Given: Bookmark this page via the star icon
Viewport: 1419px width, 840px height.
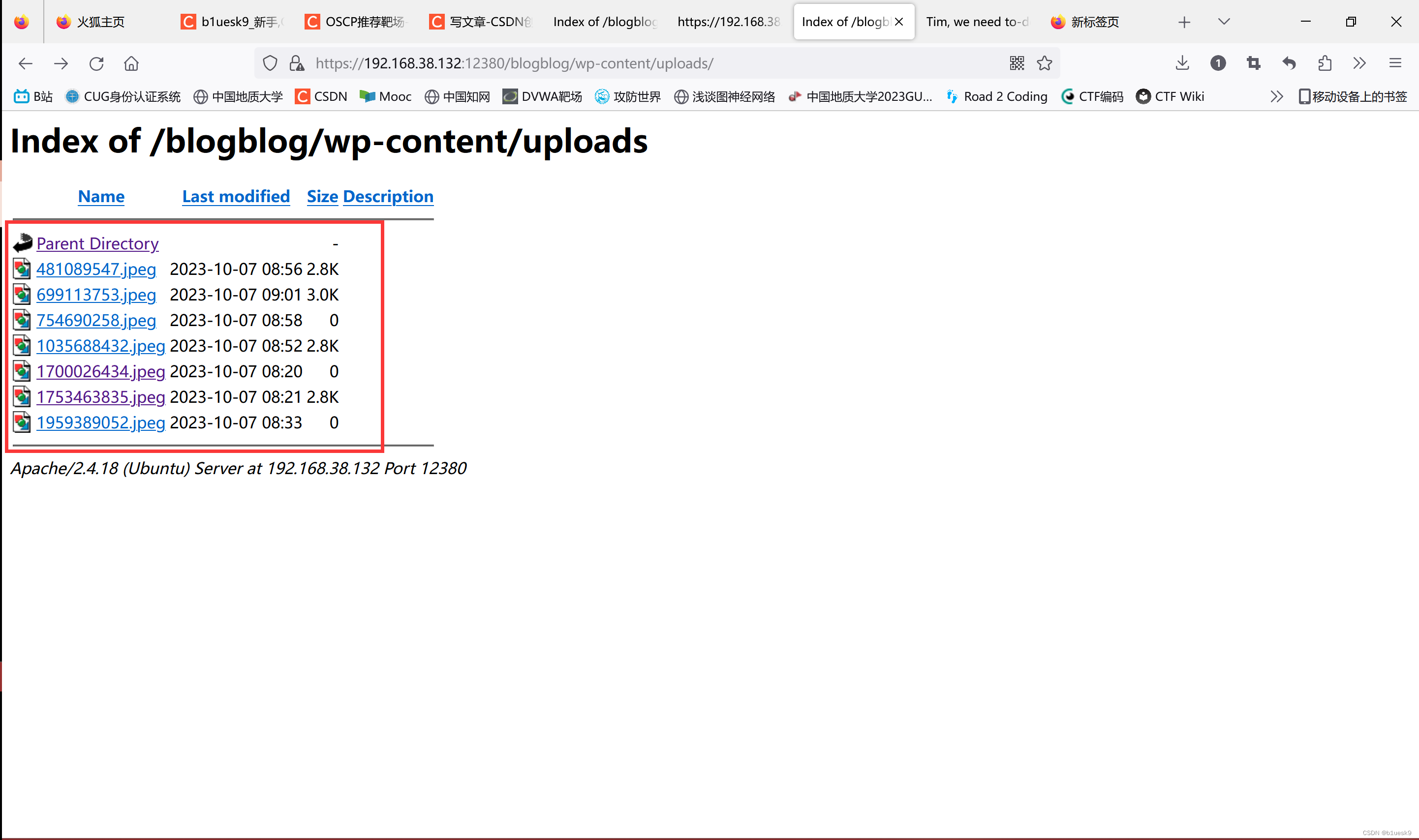Looking at the screenshot, I should click(1045, 63).
